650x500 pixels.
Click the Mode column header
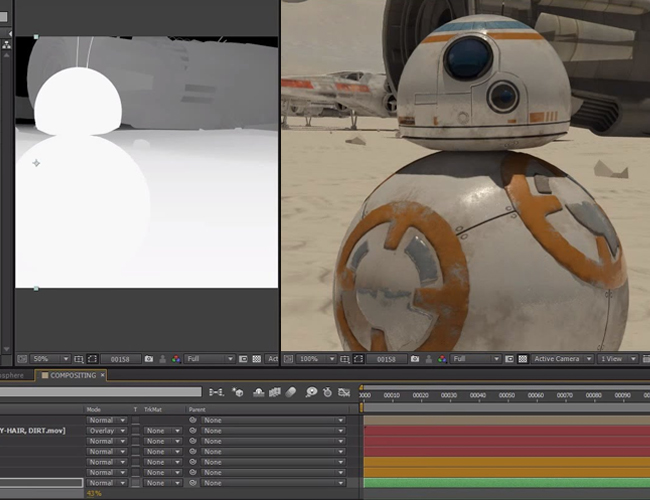click(94, 410)
